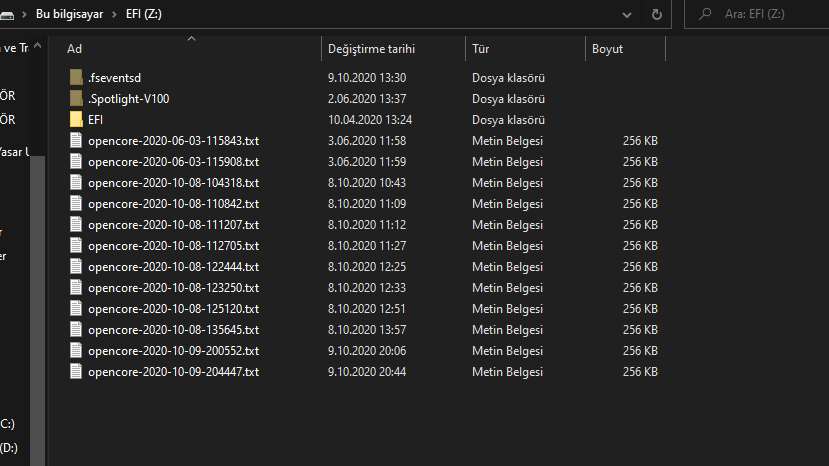Click text file icon for opencore-2020-06-03-115843.txt
829x466 pixels.
pyautogui.click(x=77, y=140)
